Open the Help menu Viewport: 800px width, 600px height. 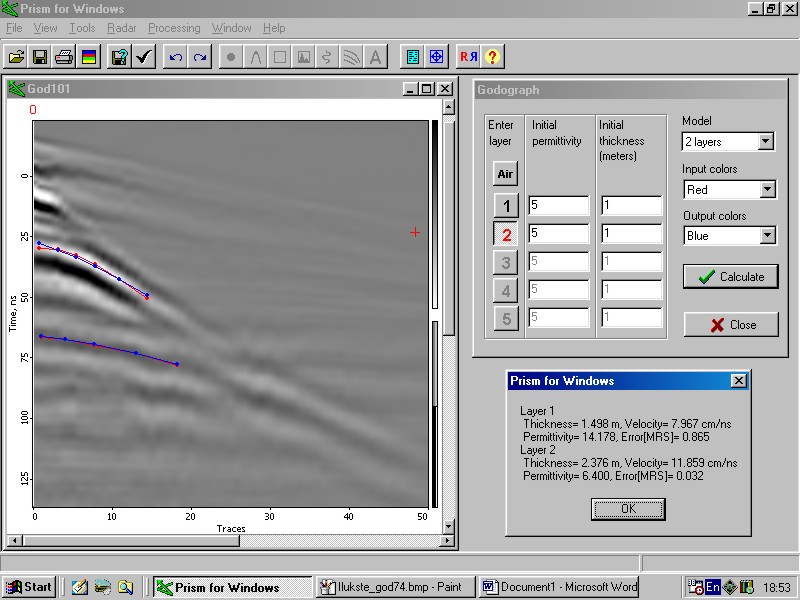point(274,28)
